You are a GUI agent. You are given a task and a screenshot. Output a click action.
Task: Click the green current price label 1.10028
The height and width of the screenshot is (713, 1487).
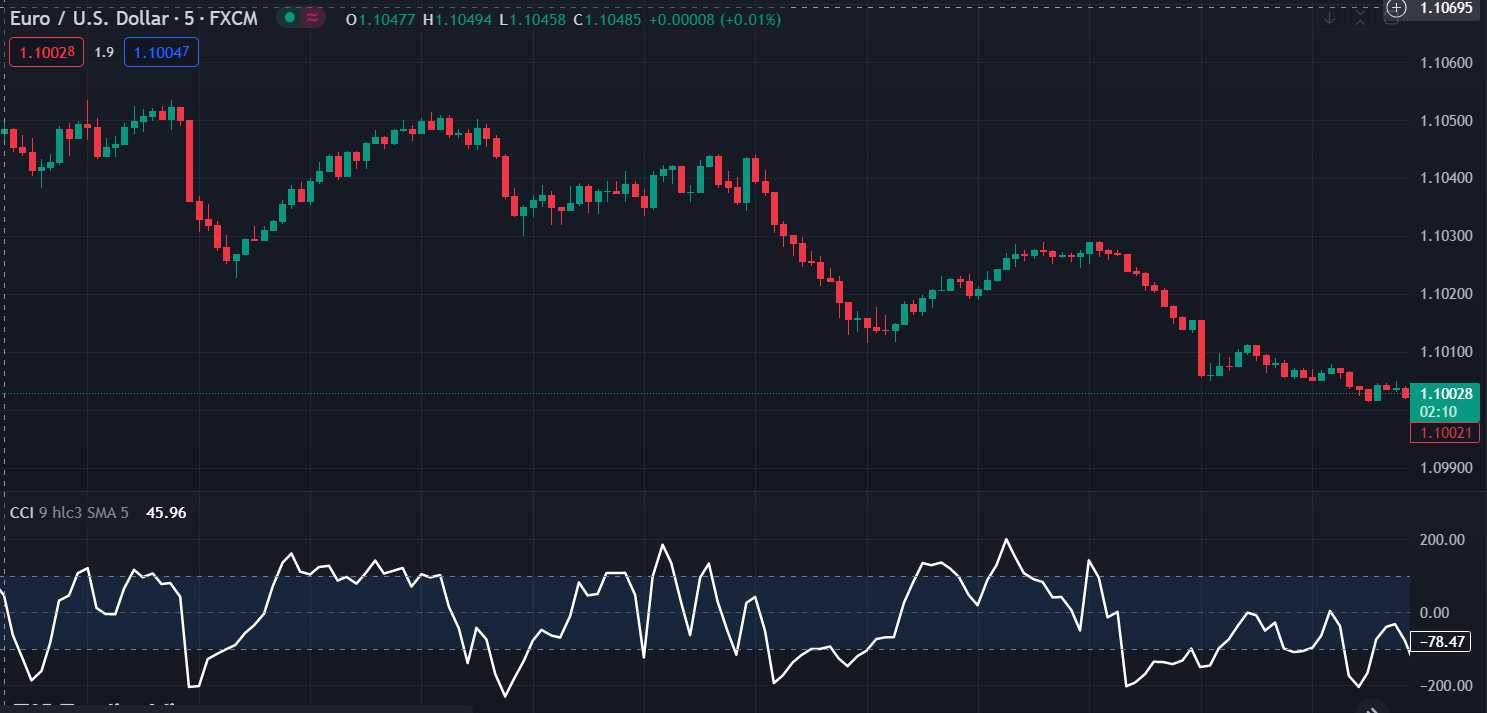(1443, 394)
